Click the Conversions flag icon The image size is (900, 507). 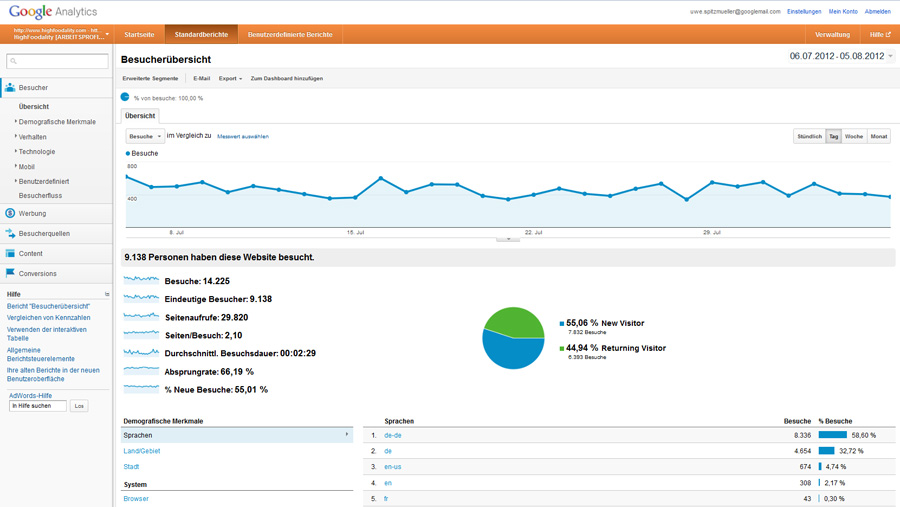[10, 273]
